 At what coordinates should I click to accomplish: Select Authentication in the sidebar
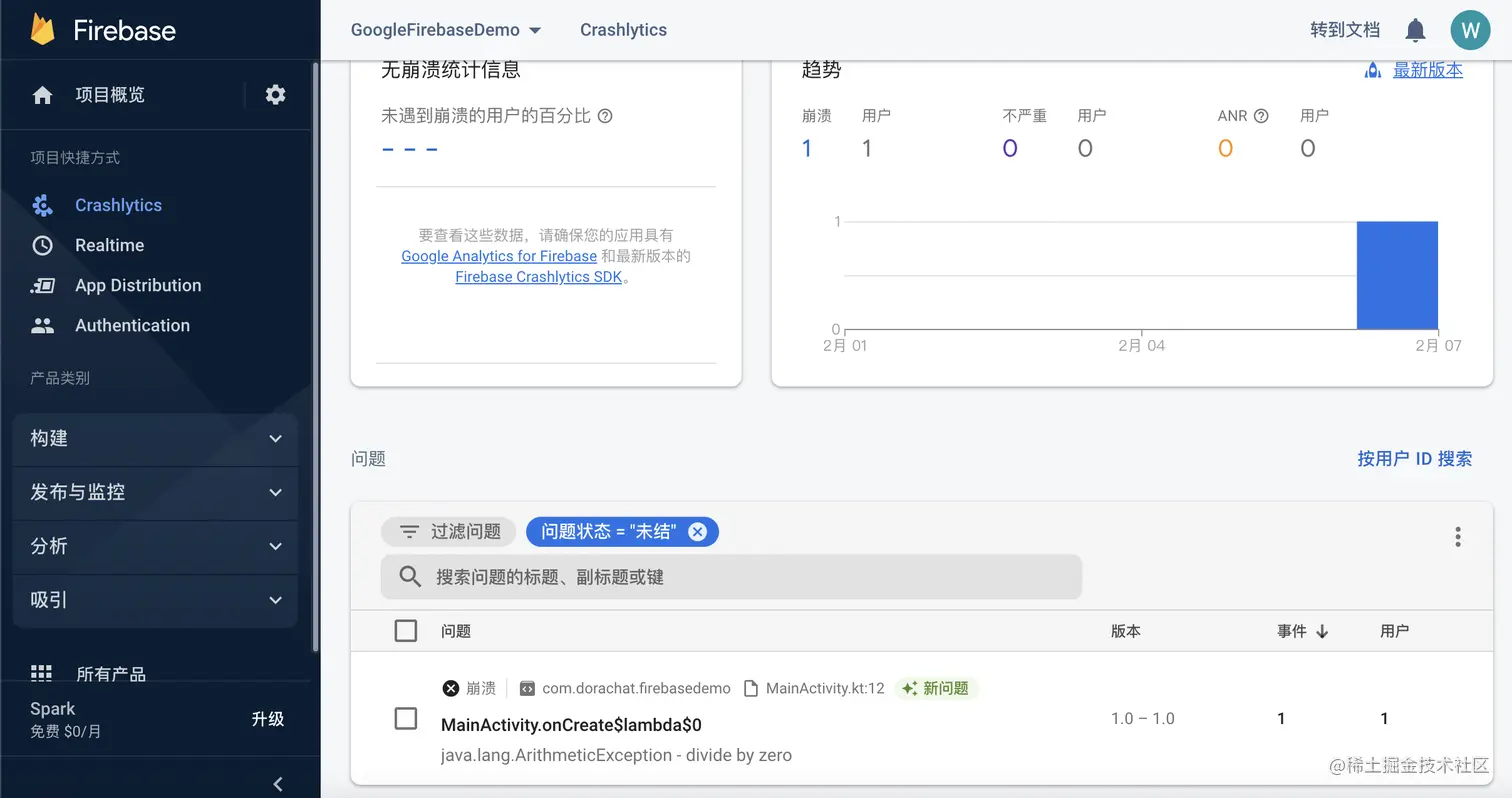pyautogui.click(x=132, y=326)
